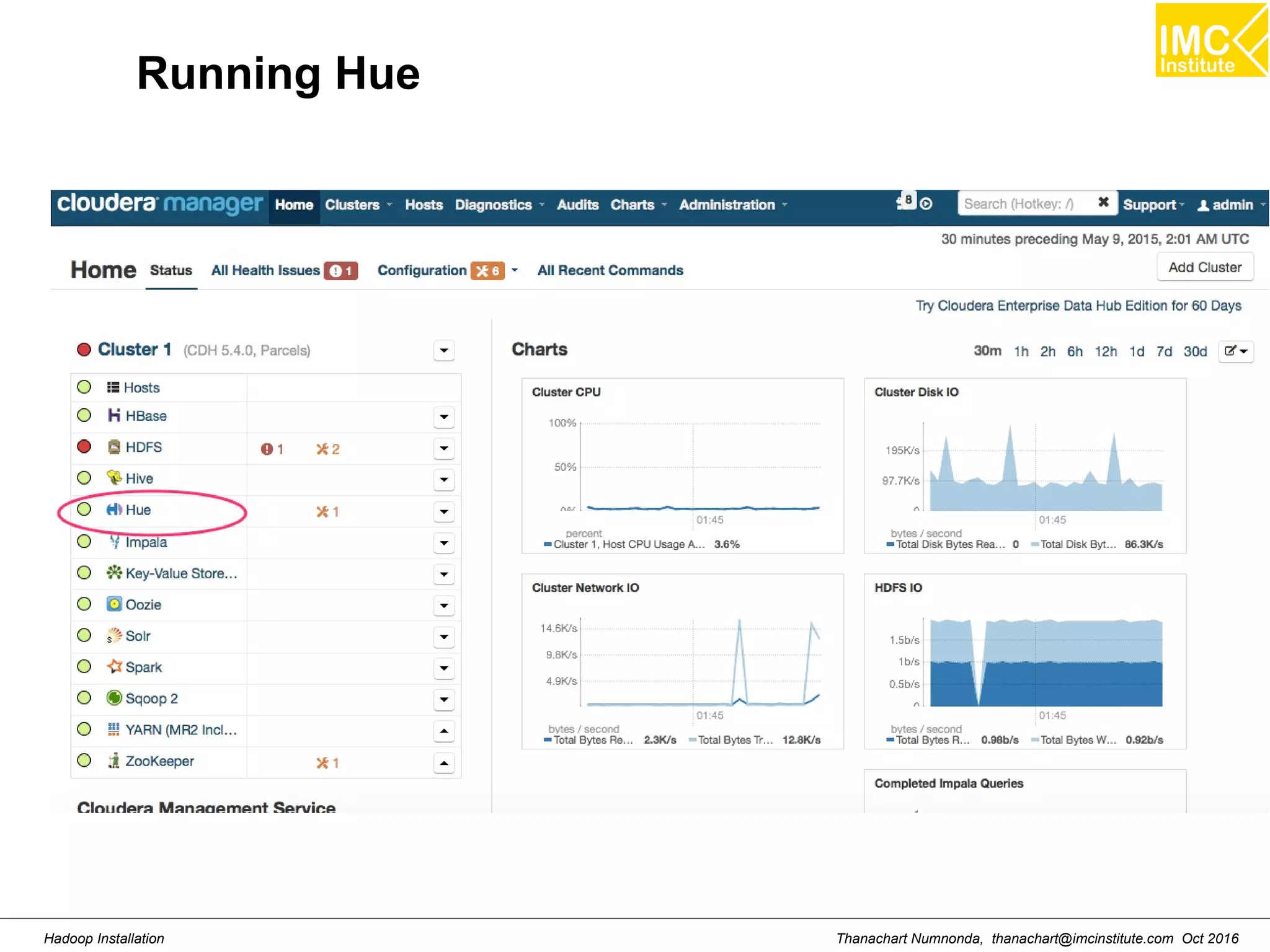Click the Solr service icon
This screenshot has height=952, width=1270.
pos(114,635)
